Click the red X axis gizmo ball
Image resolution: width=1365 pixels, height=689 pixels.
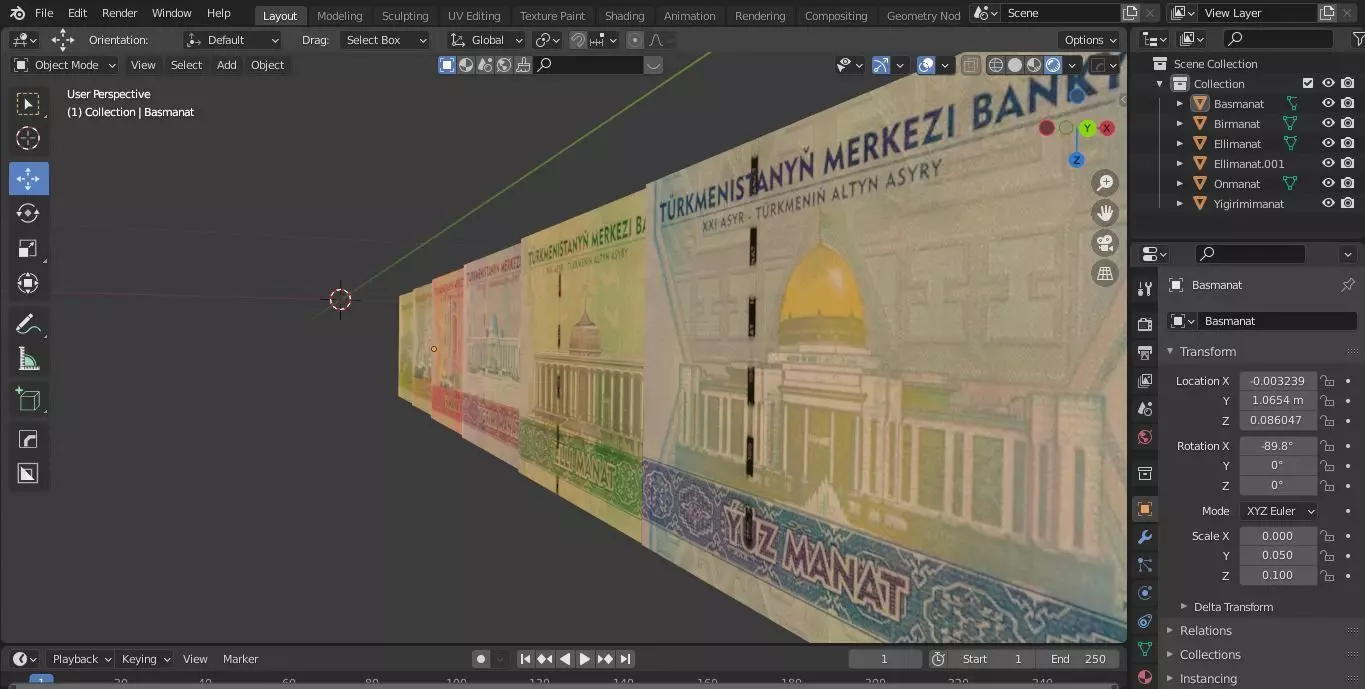(1107, 128)
